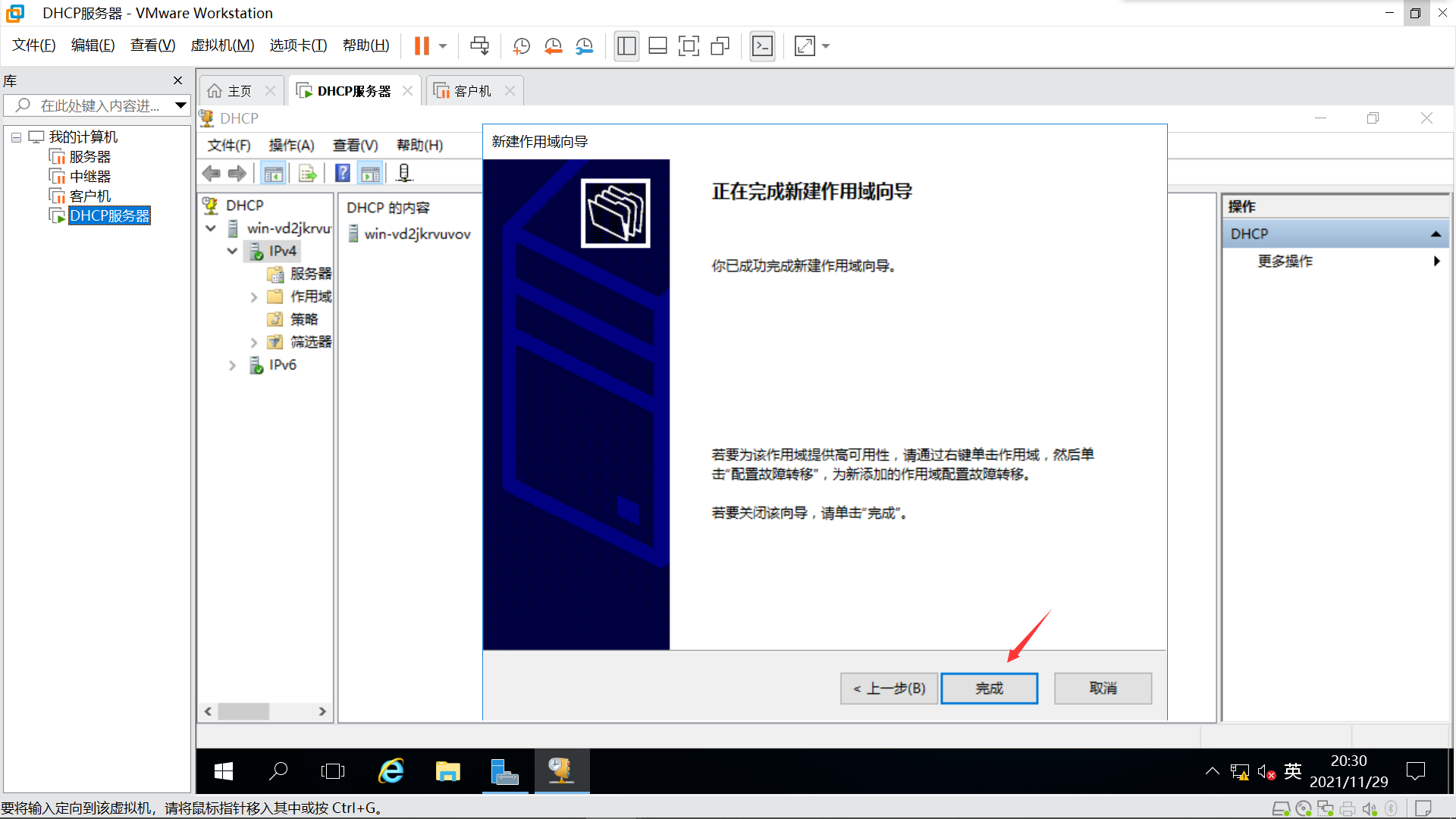The width and height of the screenshot is (1456, 819).
Task: Open File Explorer from the taskbar
Action: click(x=447, y=771)
